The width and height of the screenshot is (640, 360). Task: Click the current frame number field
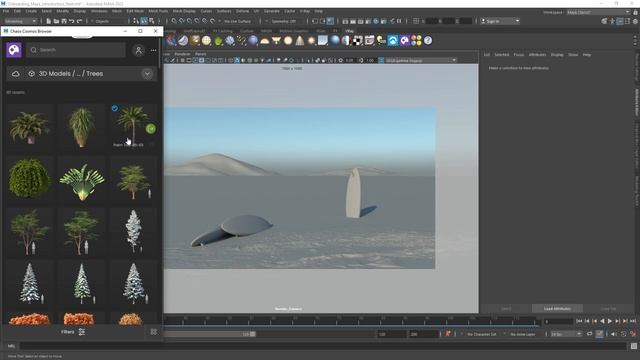pos(558,322)
